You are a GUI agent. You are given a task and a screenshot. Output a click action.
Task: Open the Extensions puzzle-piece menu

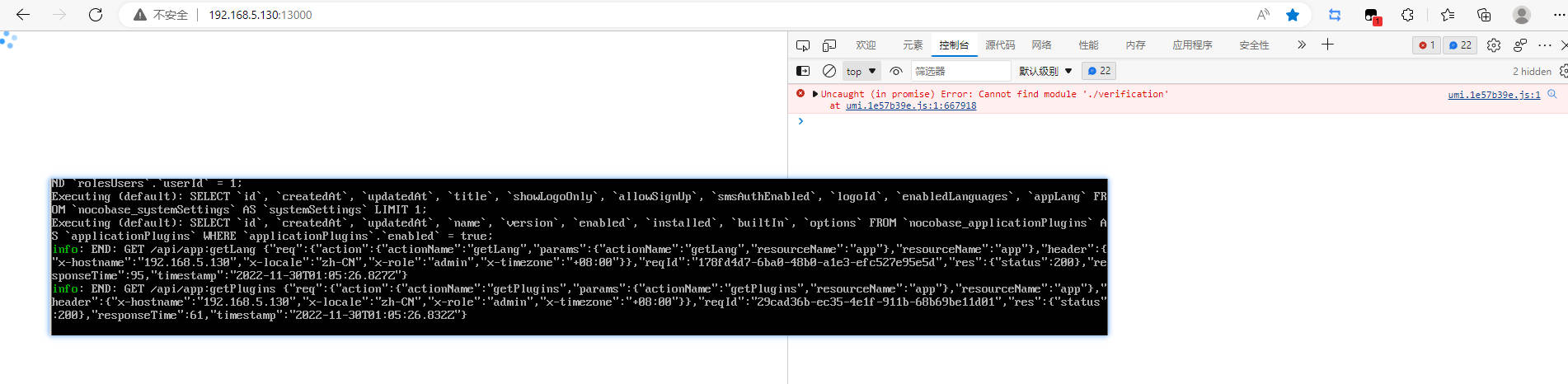click(1408, 15)
